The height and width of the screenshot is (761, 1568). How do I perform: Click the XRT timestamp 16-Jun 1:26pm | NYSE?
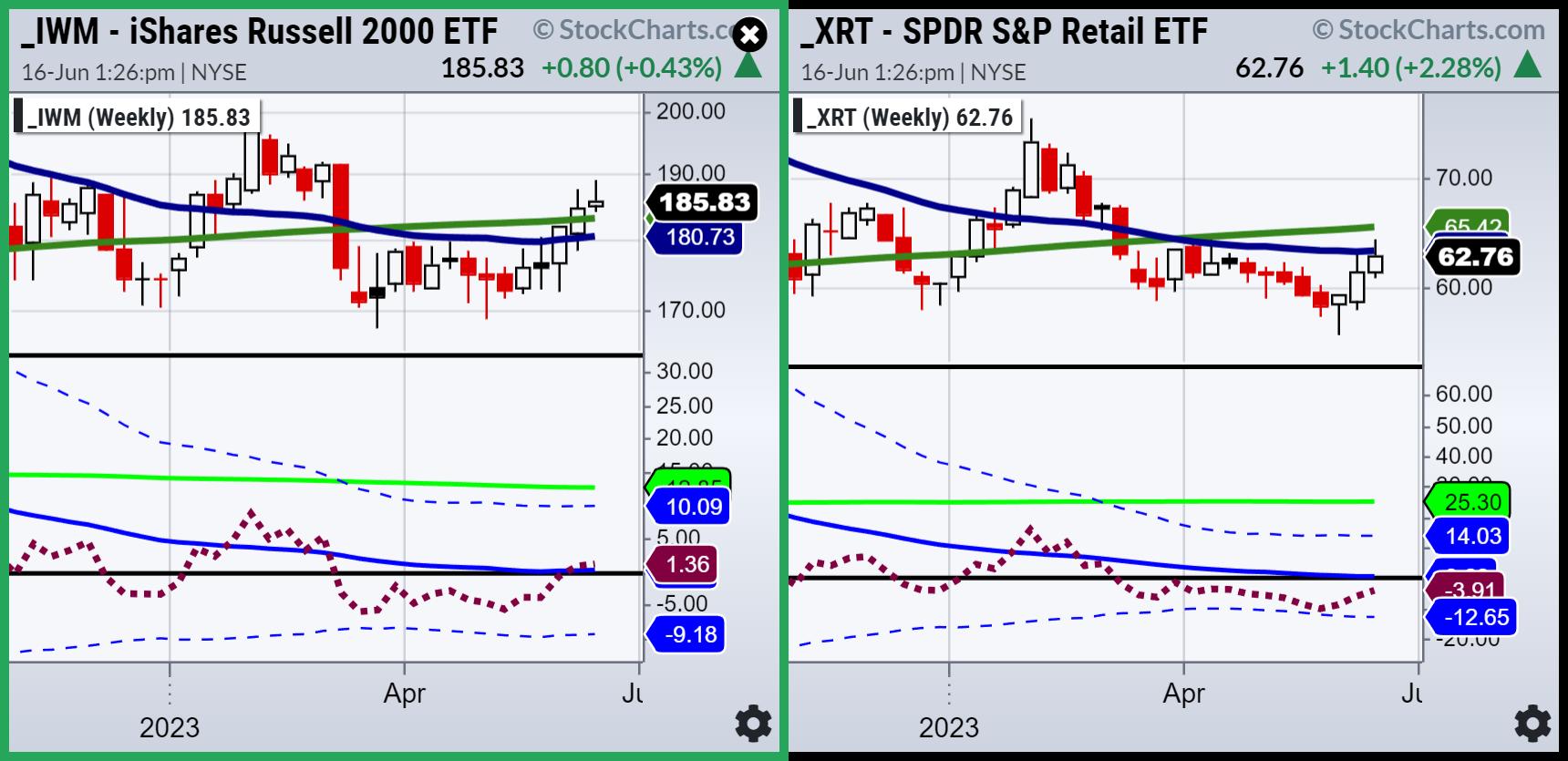[913, 72]
